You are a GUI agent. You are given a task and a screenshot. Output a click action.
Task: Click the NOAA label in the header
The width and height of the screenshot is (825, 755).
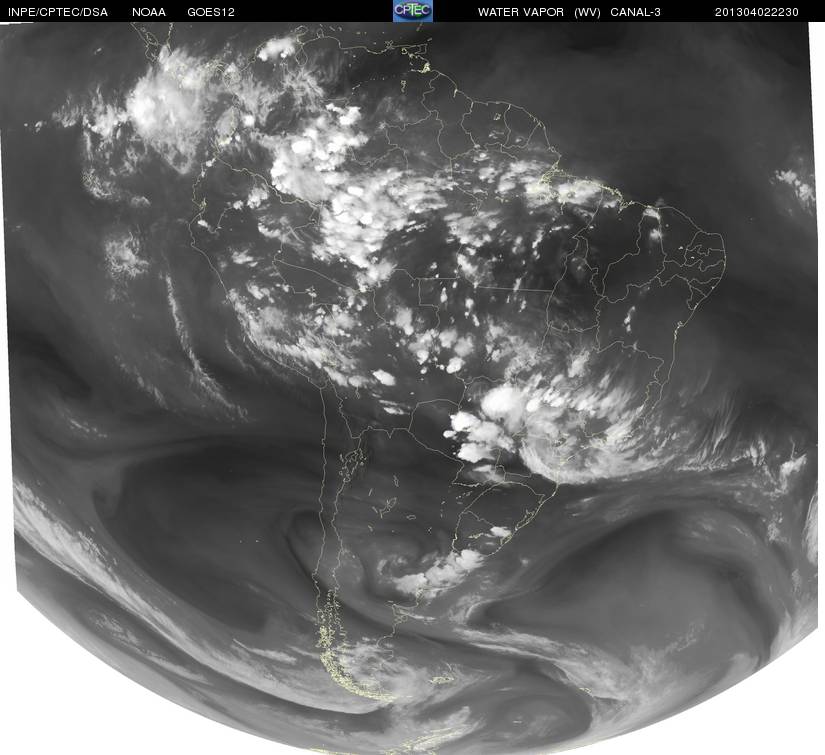pos(149,12)
